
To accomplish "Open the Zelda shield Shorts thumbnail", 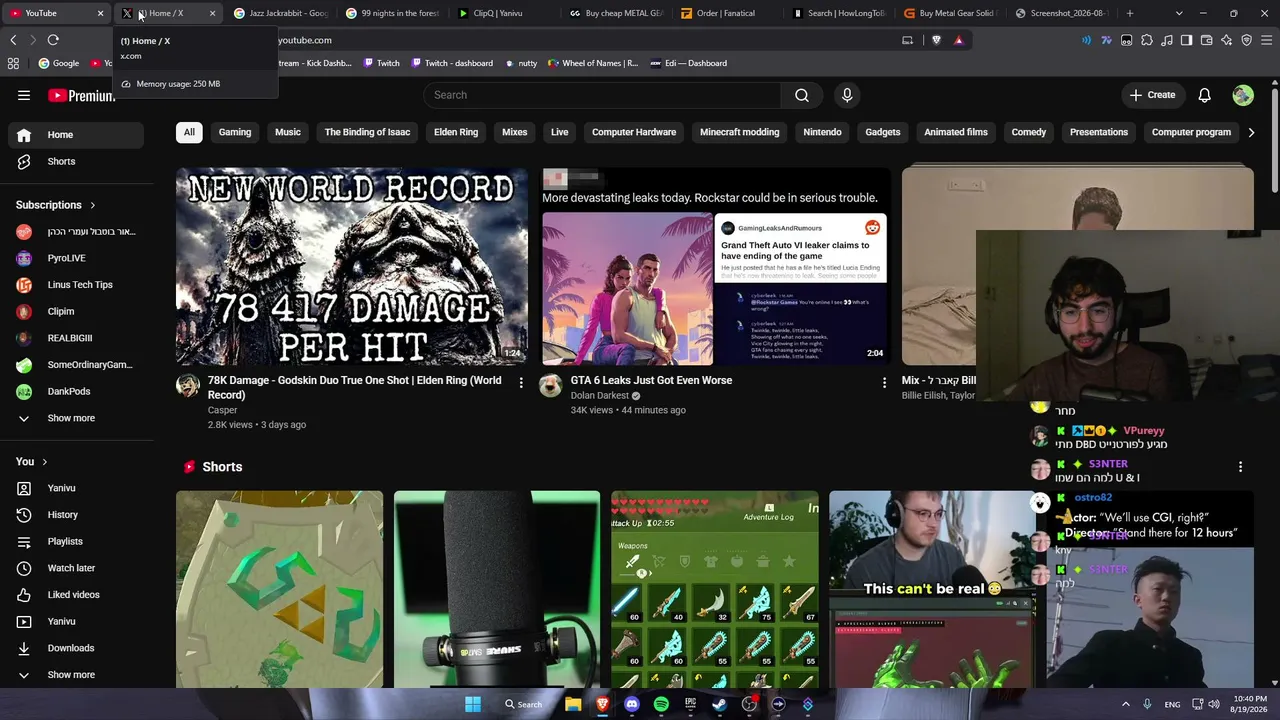I will 279,589.
